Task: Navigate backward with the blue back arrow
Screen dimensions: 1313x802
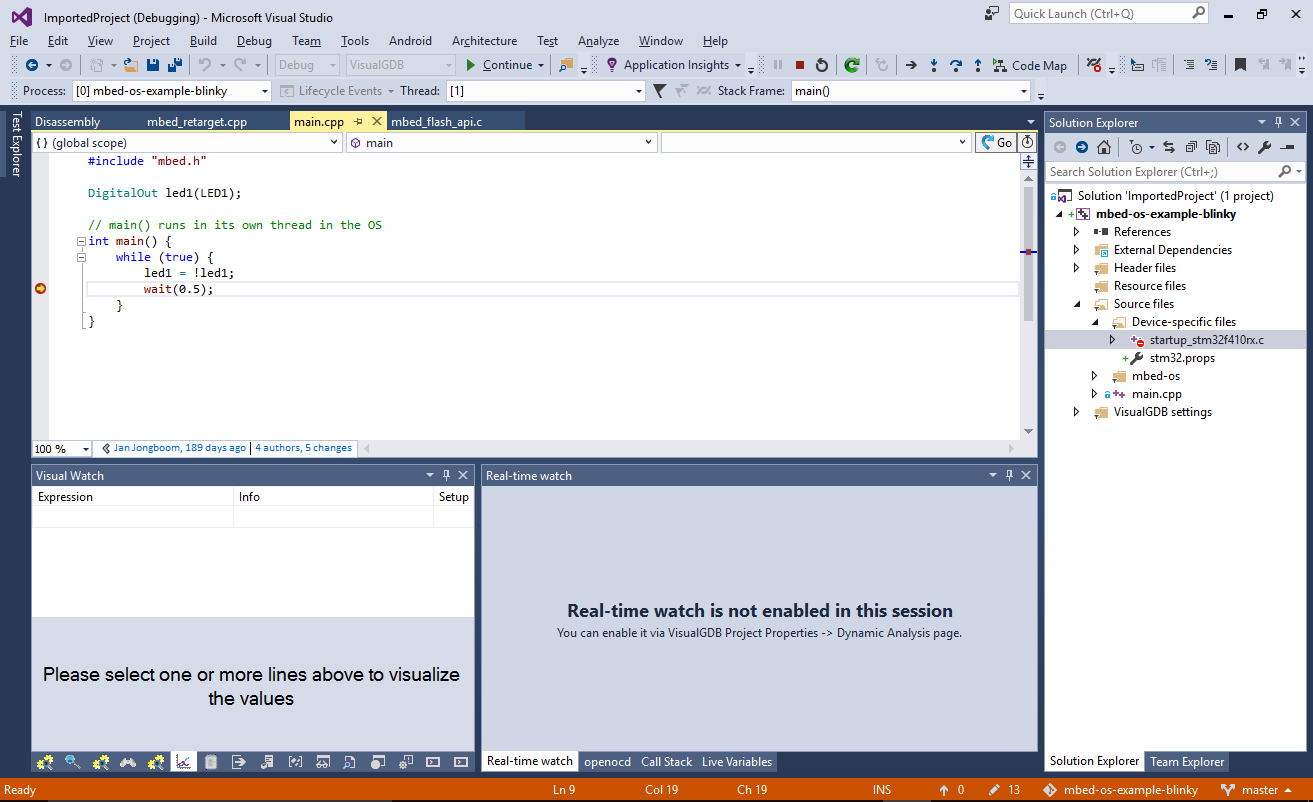Action: click(32, 65)
